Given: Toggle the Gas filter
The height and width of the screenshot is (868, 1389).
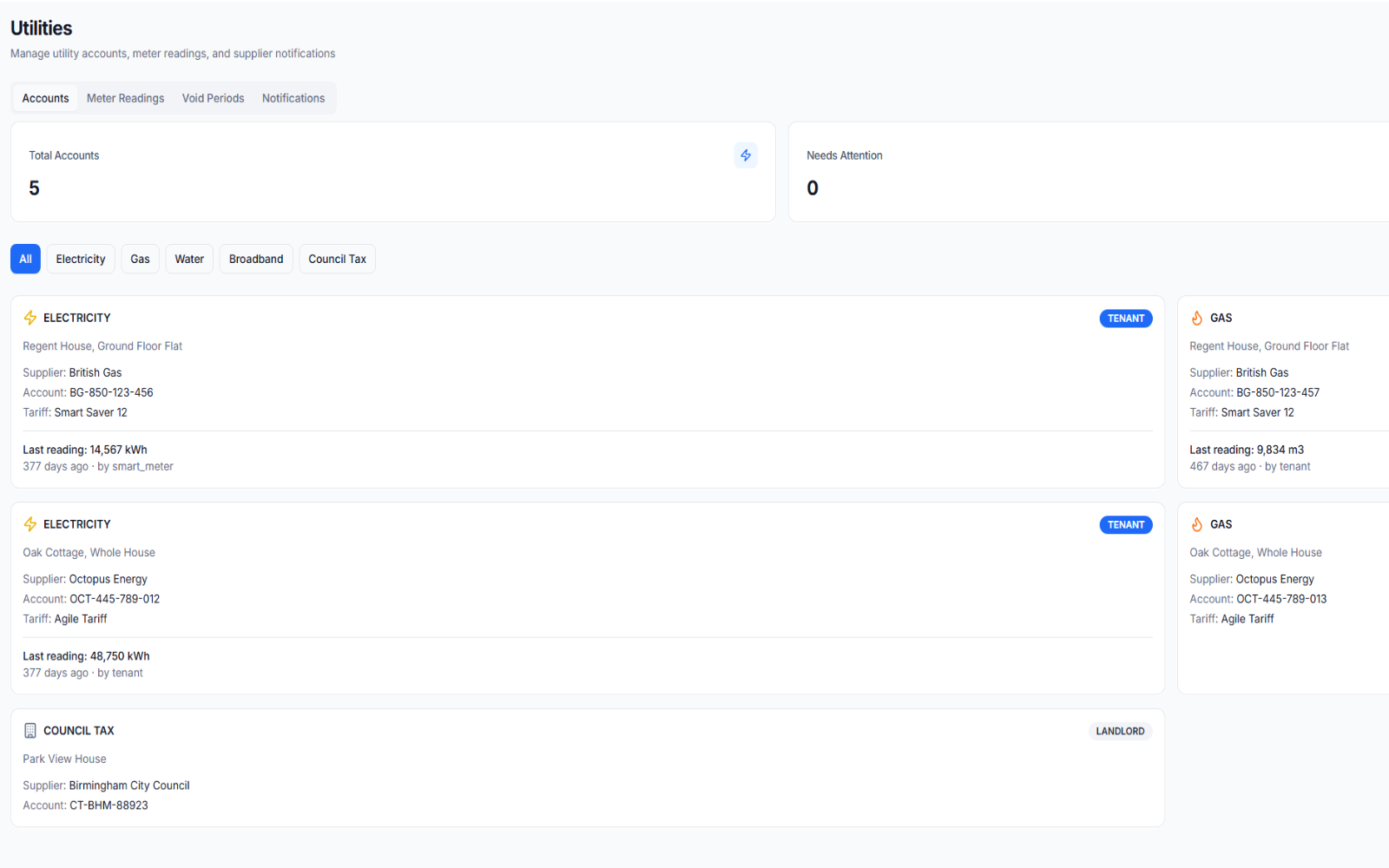Looking at the screenshot, I should click(140, 259).
